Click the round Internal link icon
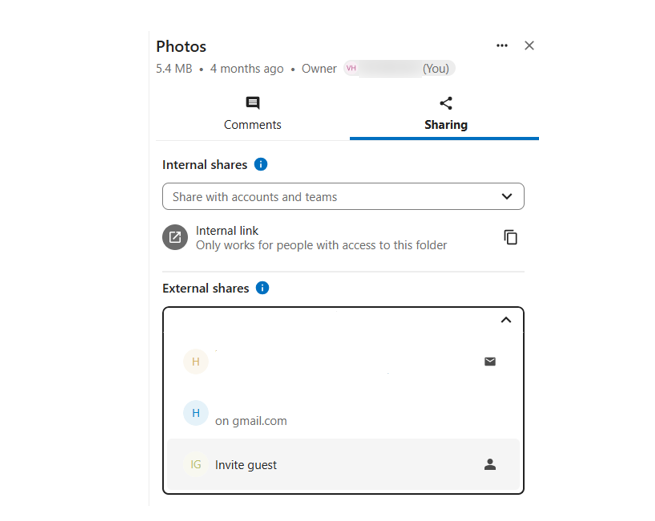This screenshot has width=655, height=521. [x=175, y=237]
